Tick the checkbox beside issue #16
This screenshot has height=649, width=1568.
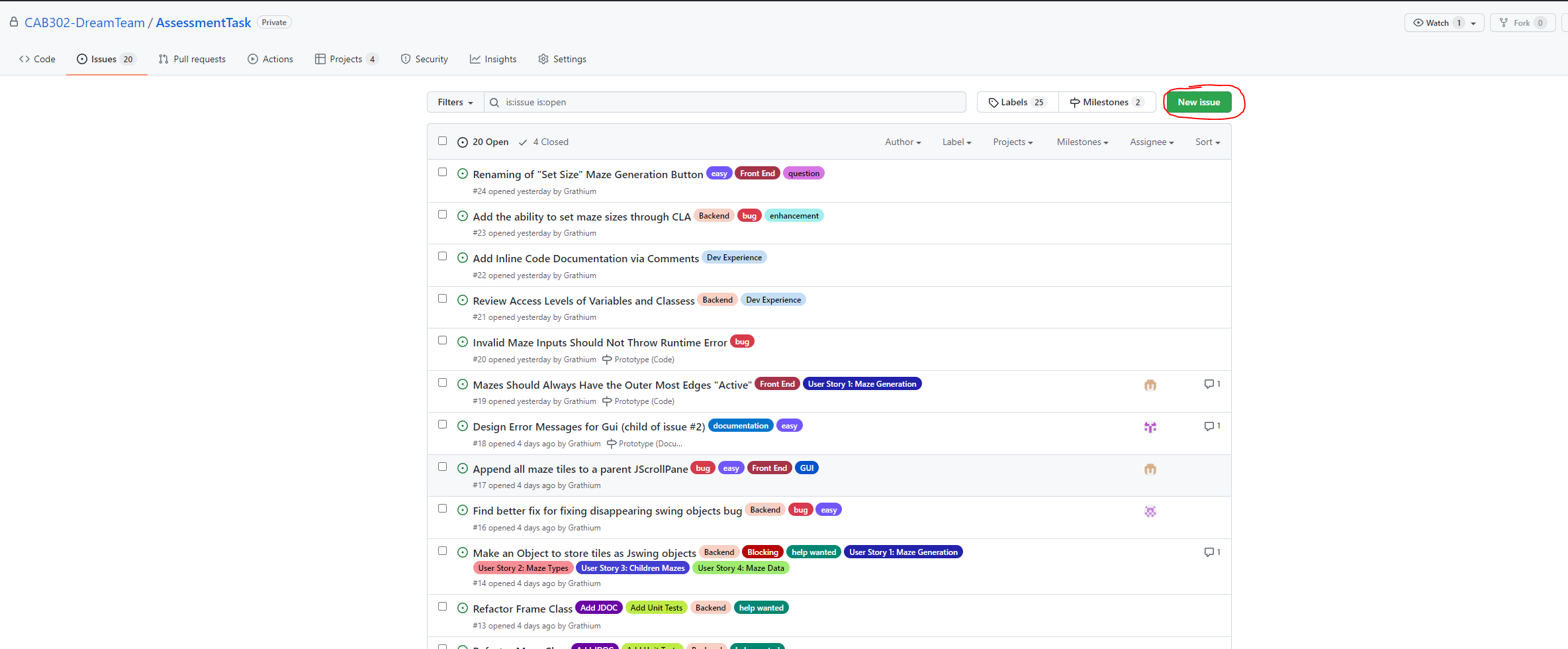[x=442, y=508]
